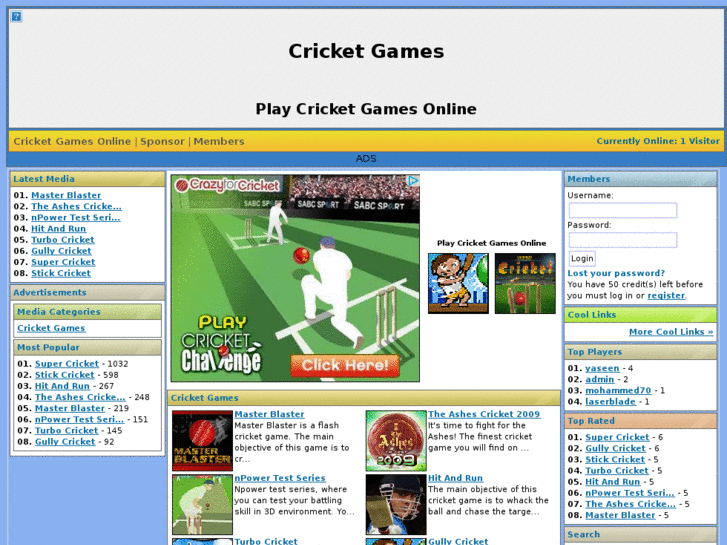Open Stick Cricket in Most Popular list
This screenshot has height=545, width=727.
click(64, 375)
